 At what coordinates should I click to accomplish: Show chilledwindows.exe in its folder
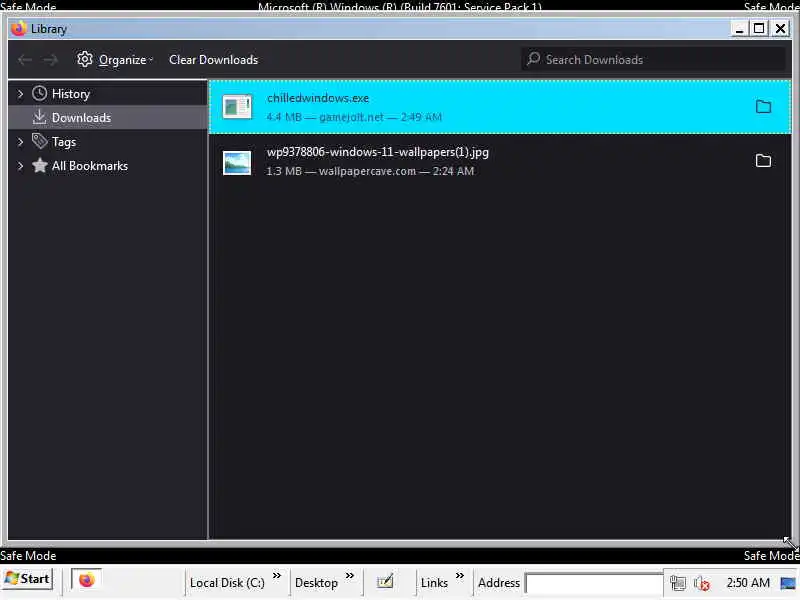[763, 107]
